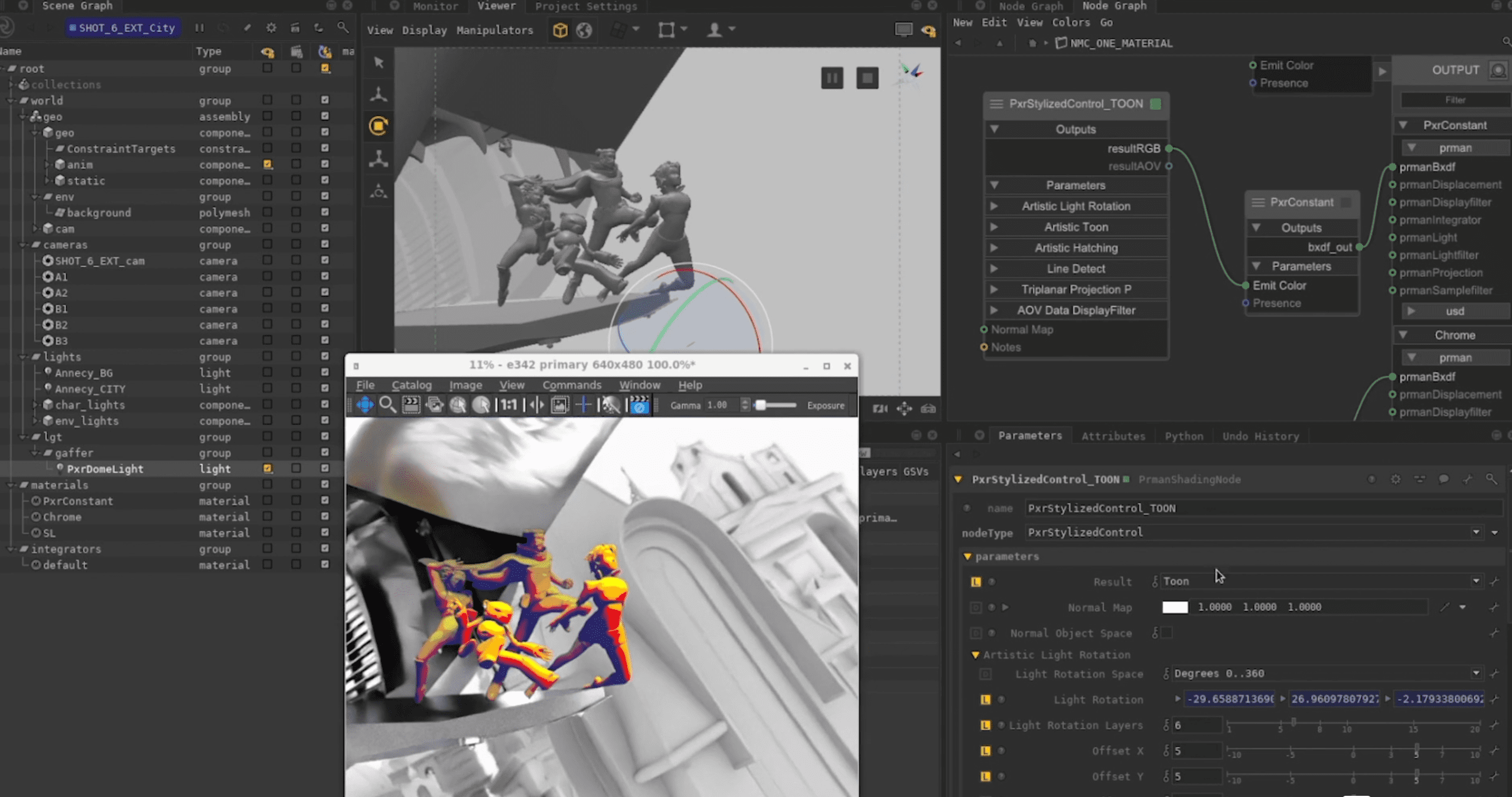The width and height of the screenshot is (1512, 797).
Task: Collapse the Artistic Light Rotation parameters section
Action: (976, 655)
